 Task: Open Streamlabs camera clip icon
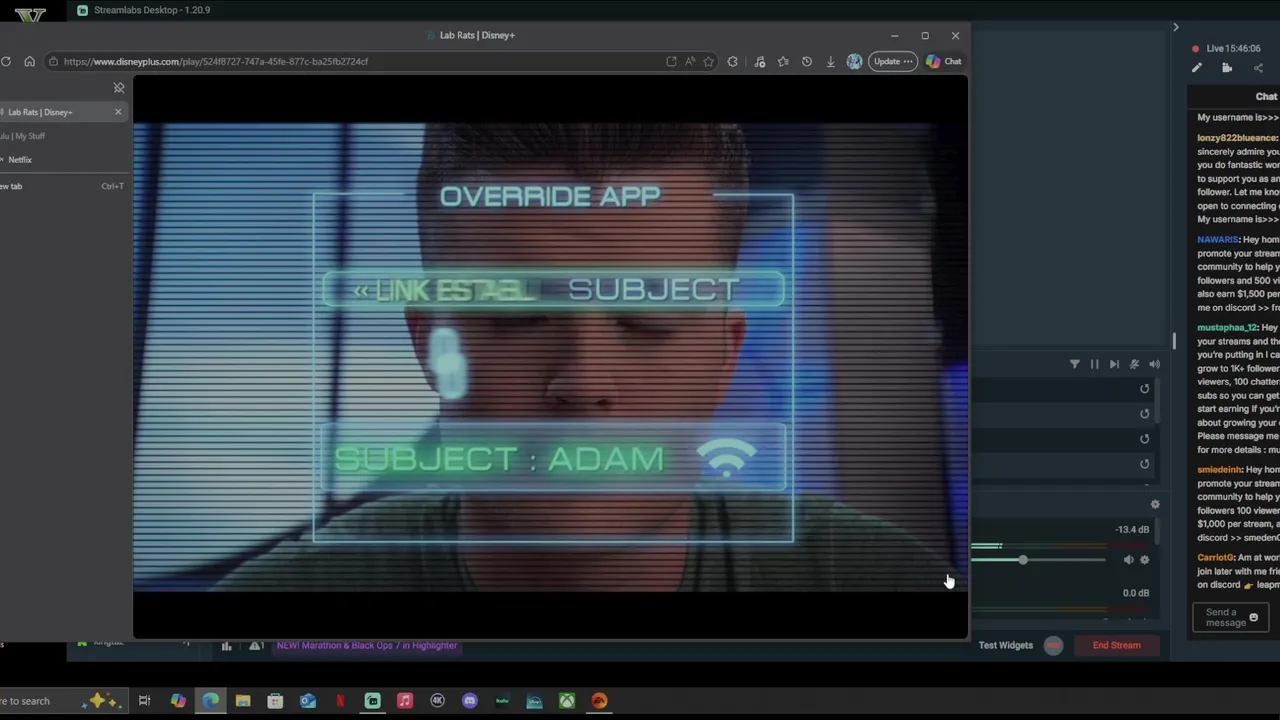1227,68
